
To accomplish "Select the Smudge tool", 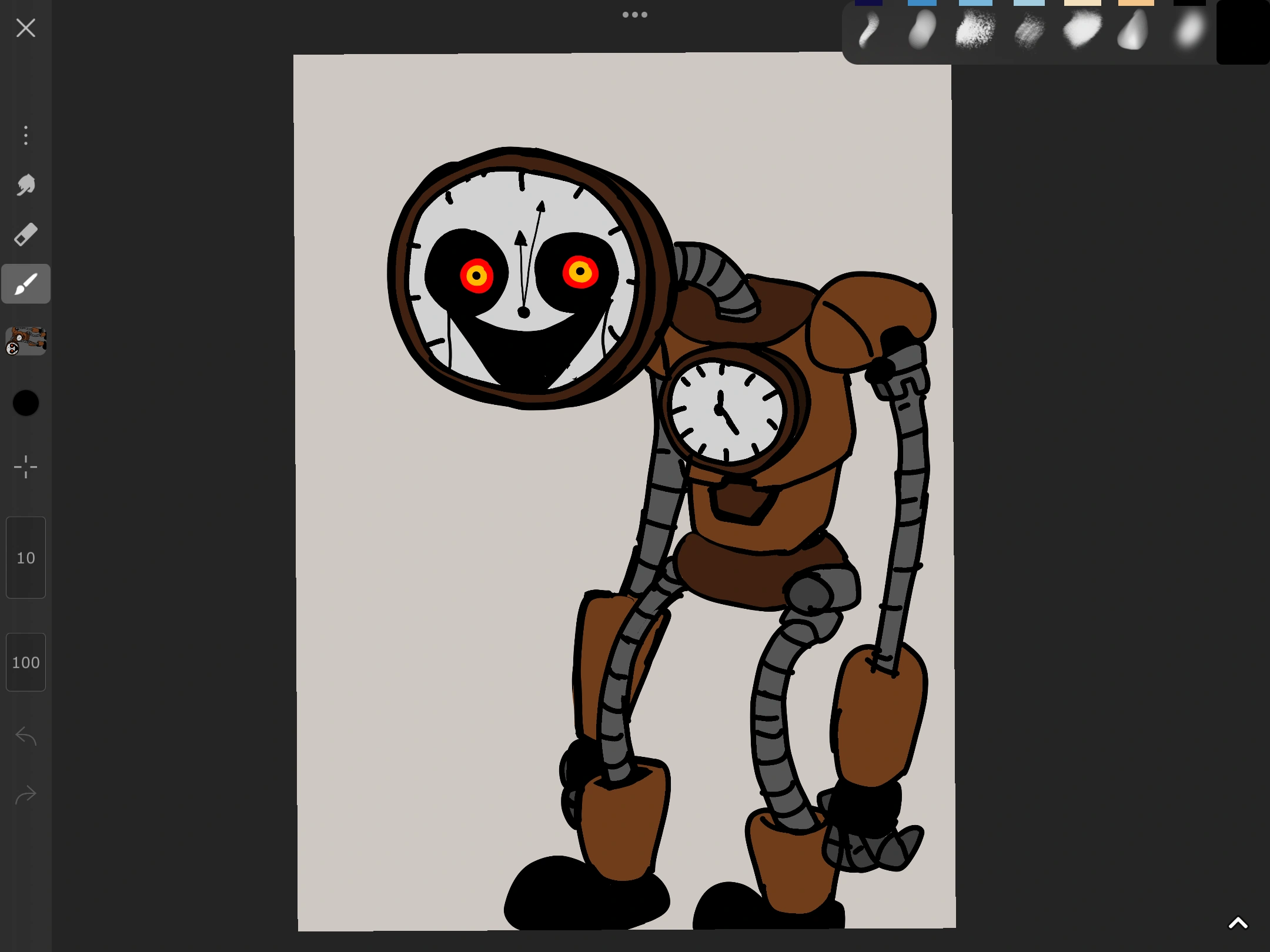I will [x=25, y=185].
